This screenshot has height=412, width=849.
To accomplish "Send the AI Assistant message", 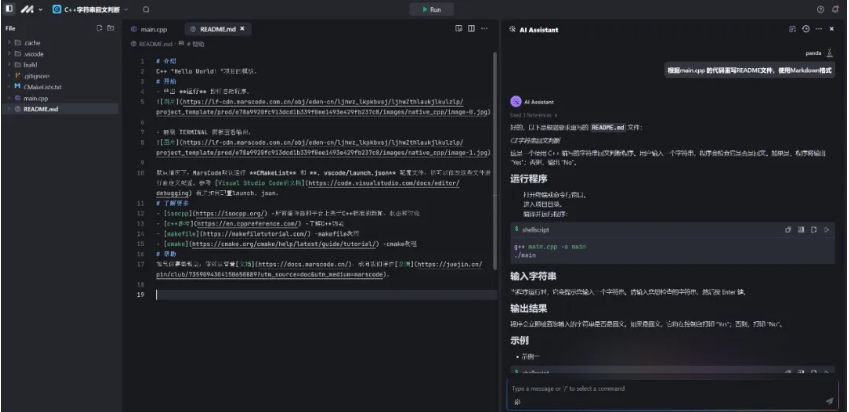I will (828, 400).
